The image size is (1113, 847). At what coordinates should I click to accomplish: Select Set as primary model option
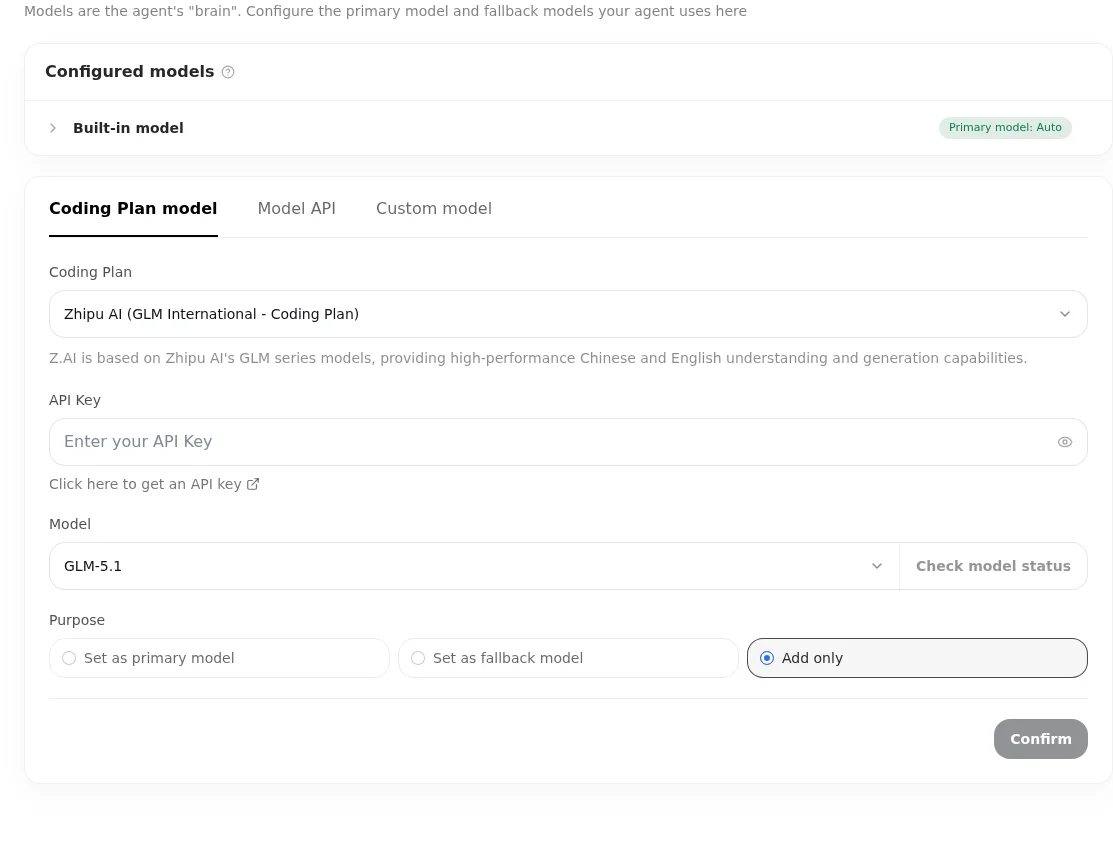[x=219, y=658]
